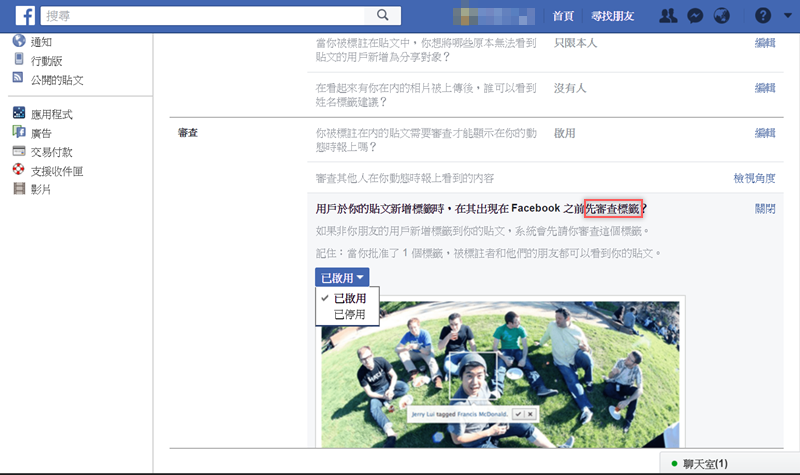This screenshot has width=800, height=475.
Task: Click the 審查 section heading
Action: (x=188, y=133)
